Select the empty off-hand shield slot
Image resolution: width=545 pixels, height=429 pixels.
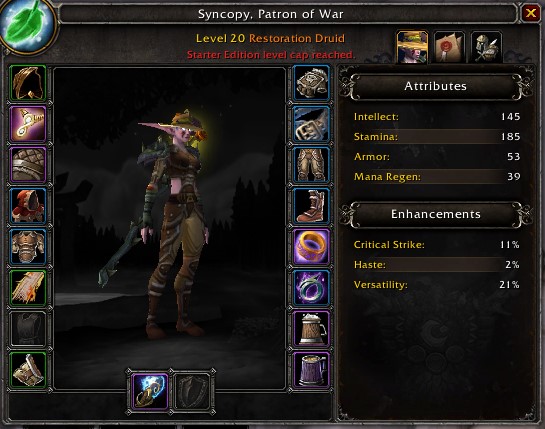(192, 391)
